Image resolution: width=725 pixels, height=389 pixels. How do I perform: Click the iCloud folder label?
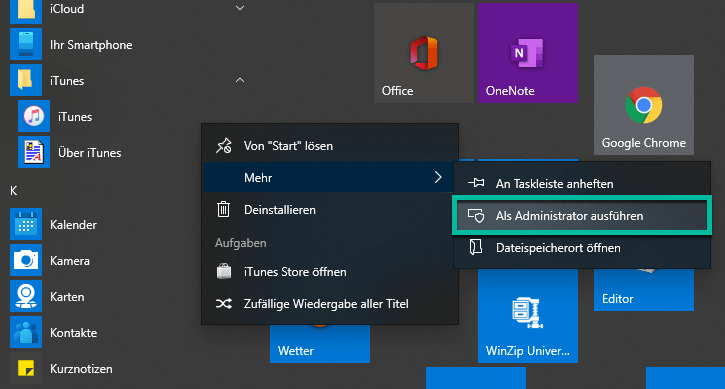67,9
